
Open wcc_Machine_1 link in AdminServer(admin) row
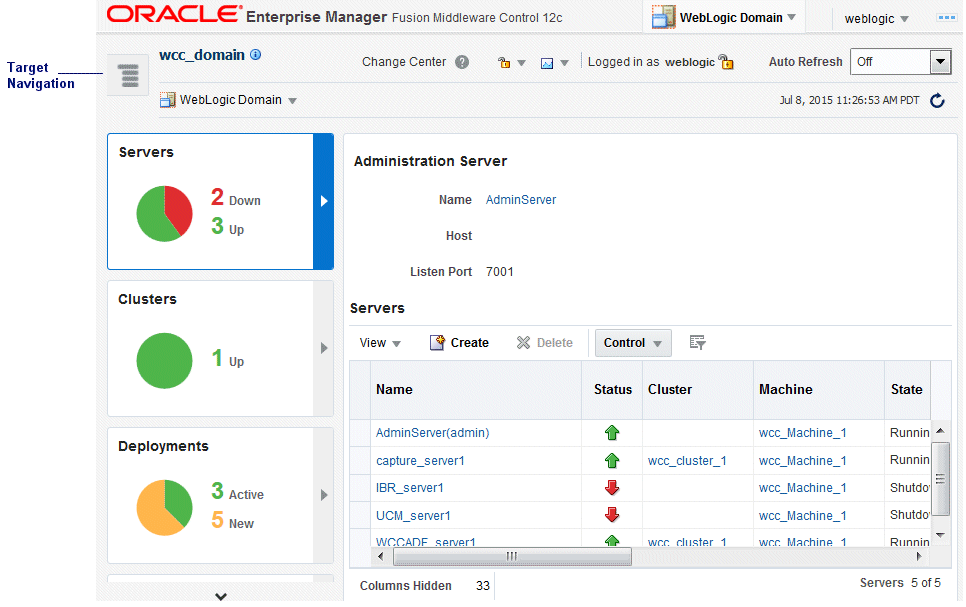(802, 433)
